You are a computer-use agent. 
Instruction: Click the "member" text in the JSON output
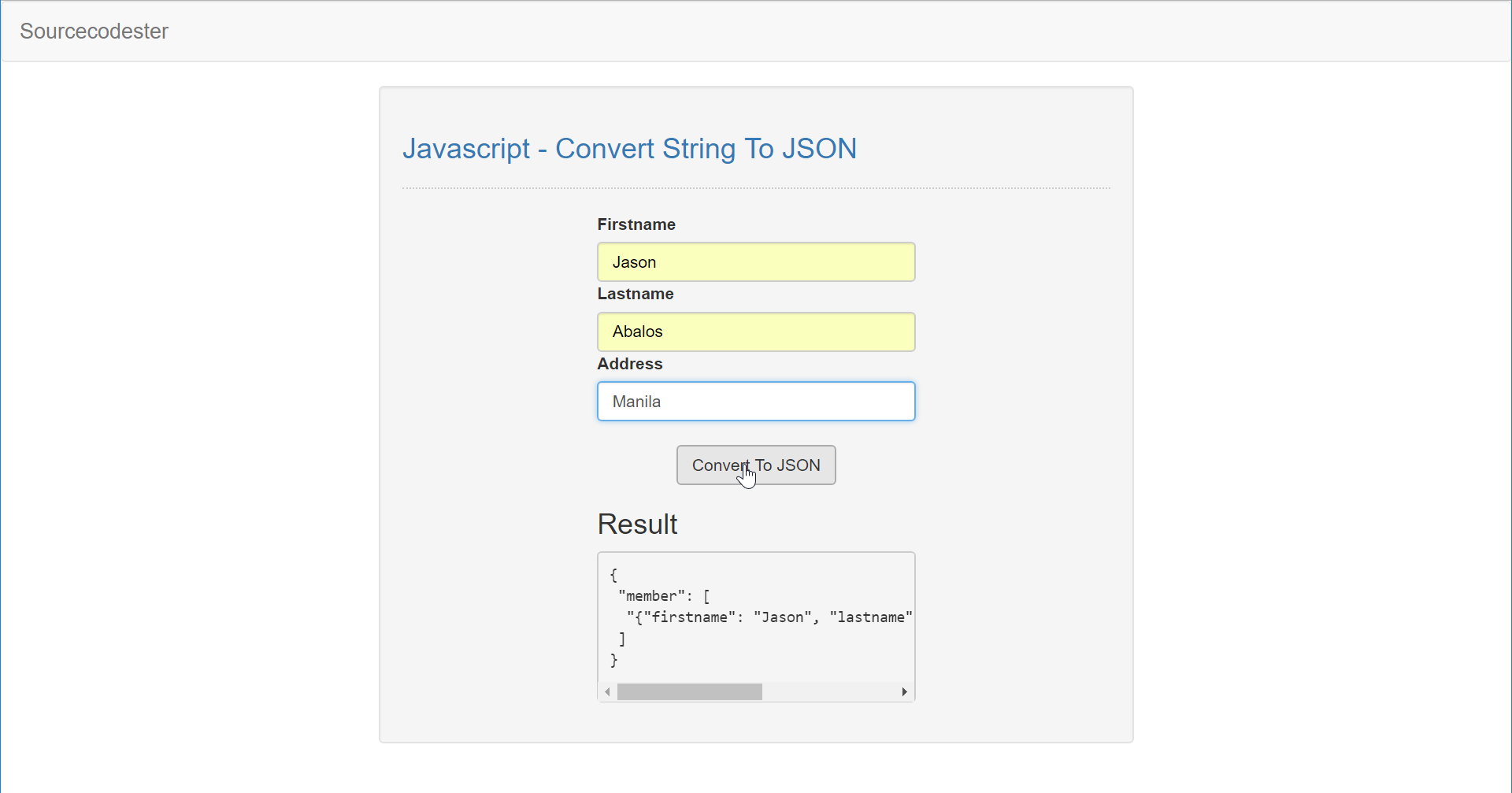(650, 596)
